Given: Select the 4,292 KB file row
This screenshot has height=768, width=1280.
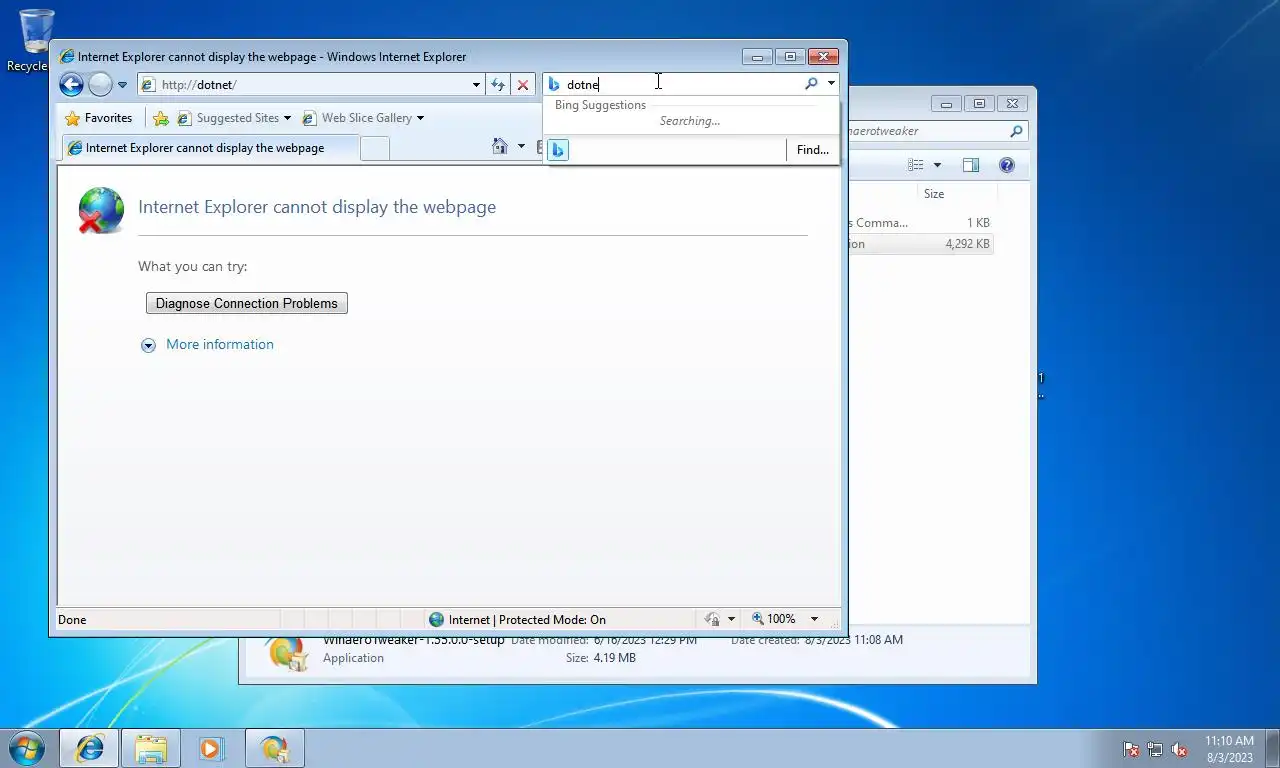Looking at the screenshot, I should point(920,244).
